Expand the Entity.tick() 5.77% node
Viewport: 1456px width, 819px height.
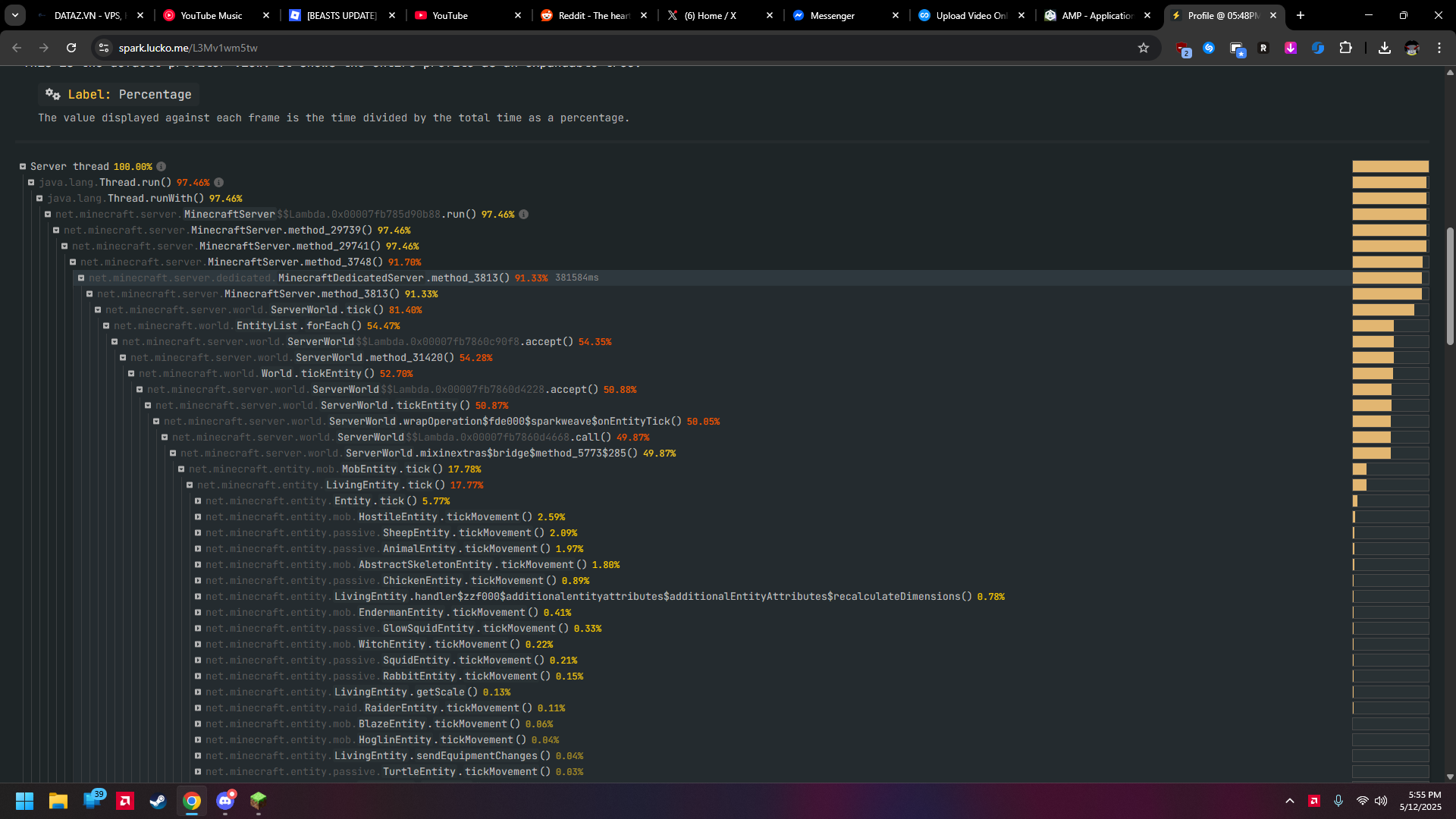click(198, 501)
